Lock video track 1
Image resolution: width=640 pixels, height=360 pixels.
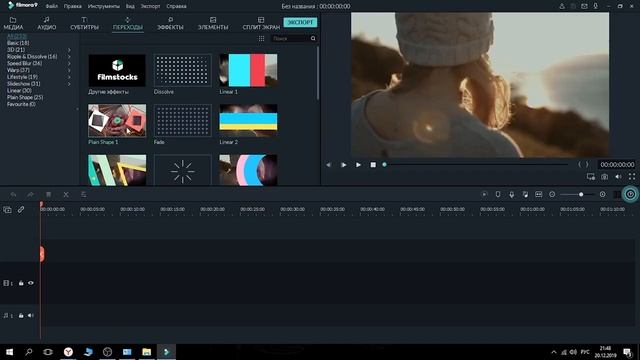pyautogui.click(x=21, y=283)
